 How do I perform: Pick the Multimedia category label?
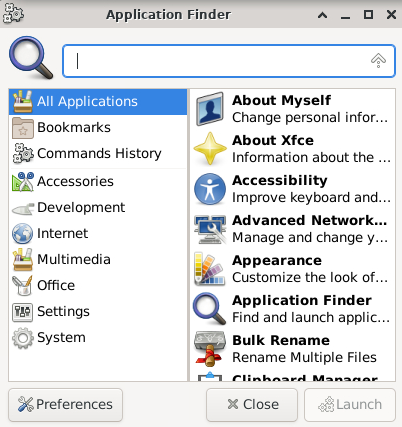tap(74, 259)
